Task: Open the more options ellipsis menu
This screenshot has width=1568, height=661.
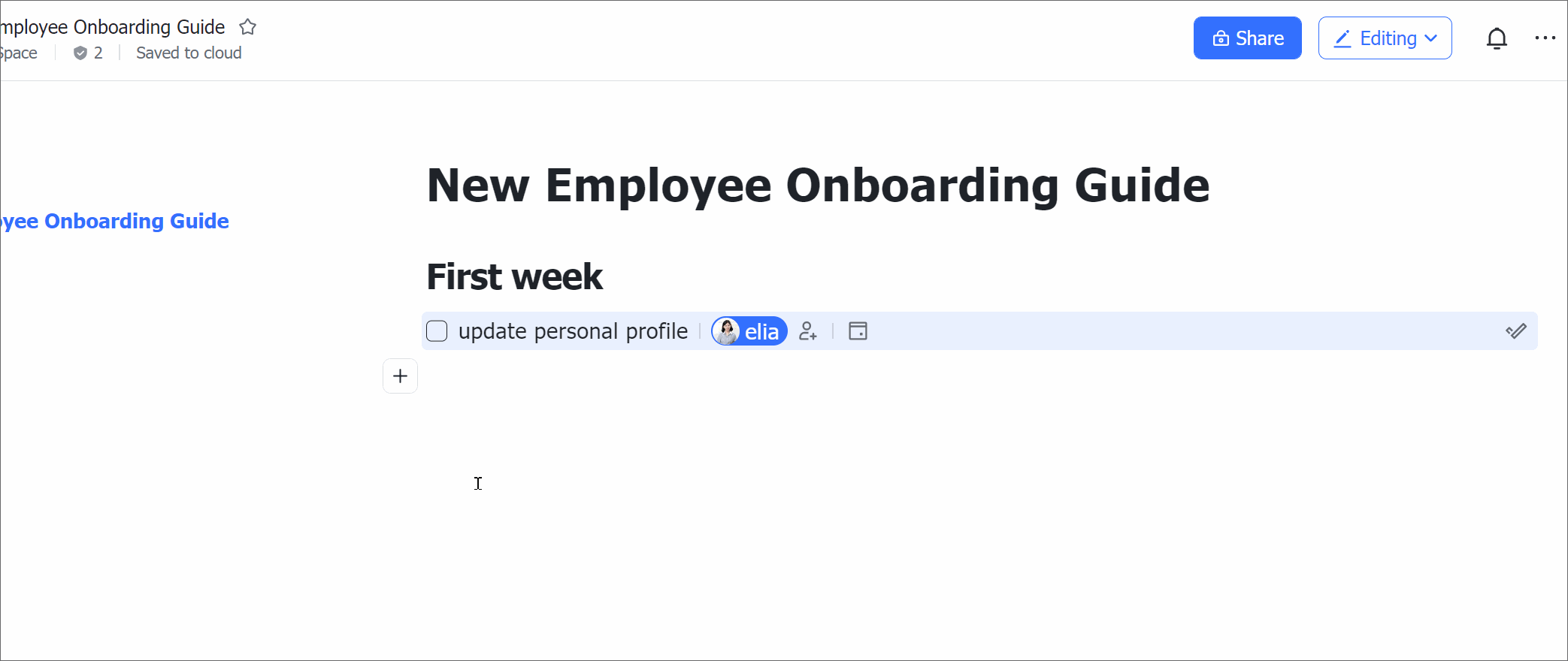Action: [1545, 38]
